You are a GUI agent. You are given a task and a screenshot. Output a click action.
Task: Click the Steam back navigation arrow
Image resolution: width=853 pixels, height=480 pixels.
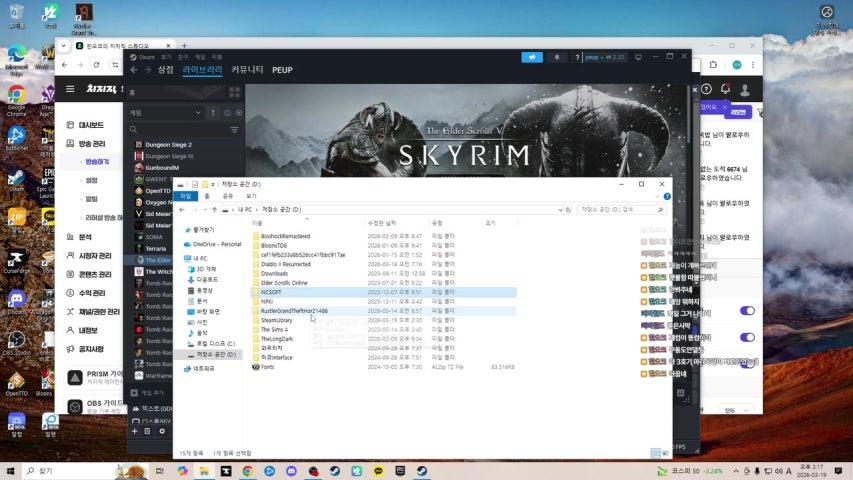click(134, 70)
